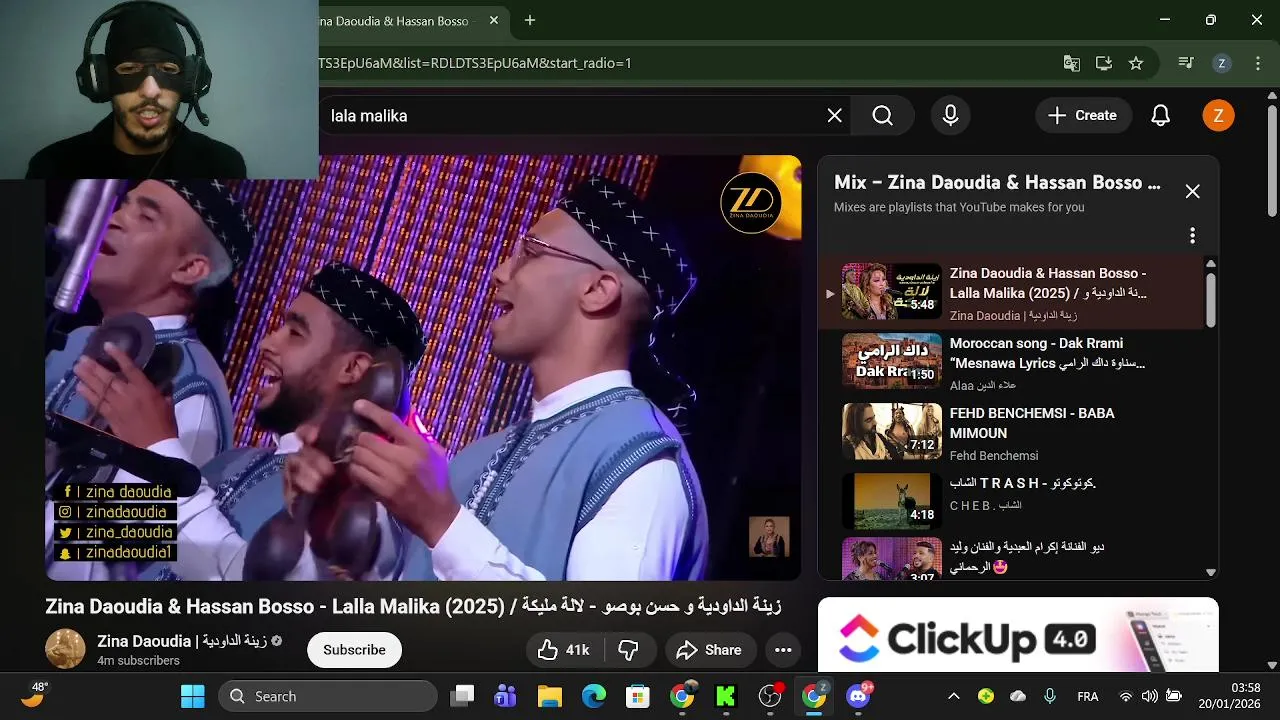Image resolution: width=1280 pixels, height=720 pixels.
Task: Open the volume control in system tray
Action: click(1150, 696)
